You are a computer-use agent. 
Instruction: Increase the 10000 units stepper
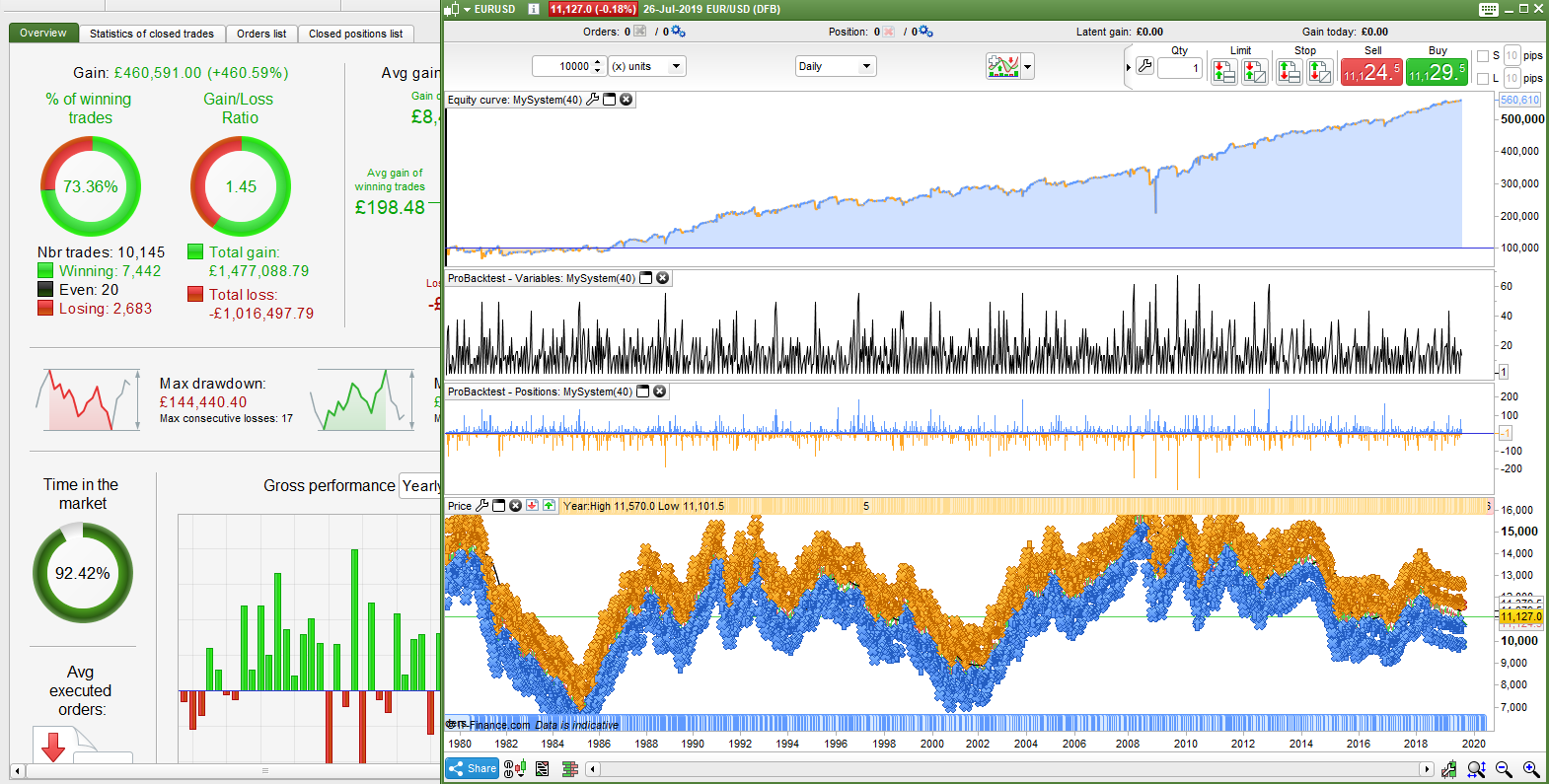pyautogui.click(x=598, y=62)
